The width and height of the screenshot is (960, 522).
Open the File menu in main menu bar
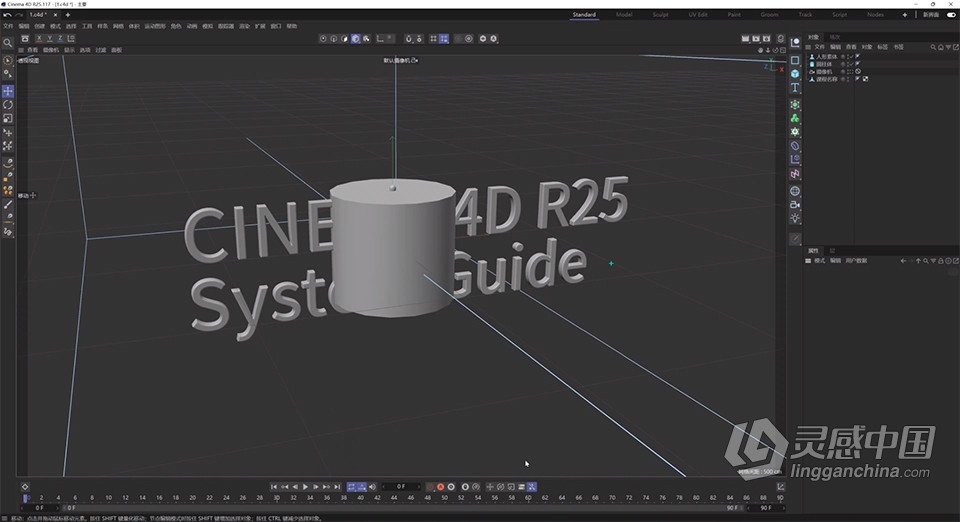tap(8, 26)
